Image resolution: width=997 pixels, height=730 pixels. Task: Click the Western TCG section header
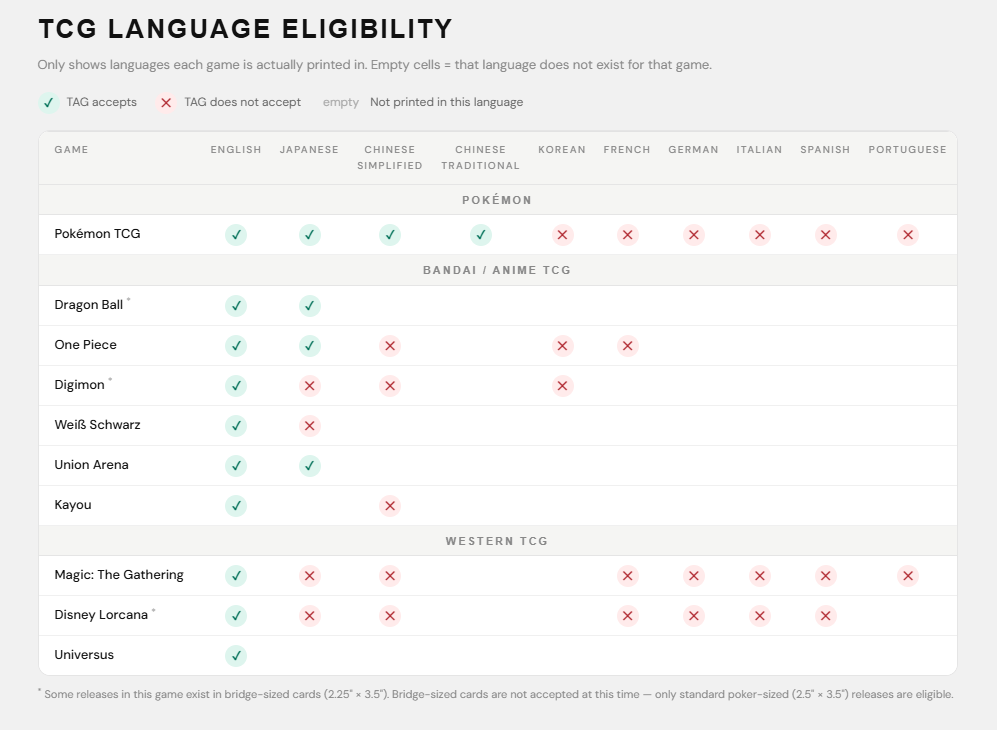click(497, 541)
